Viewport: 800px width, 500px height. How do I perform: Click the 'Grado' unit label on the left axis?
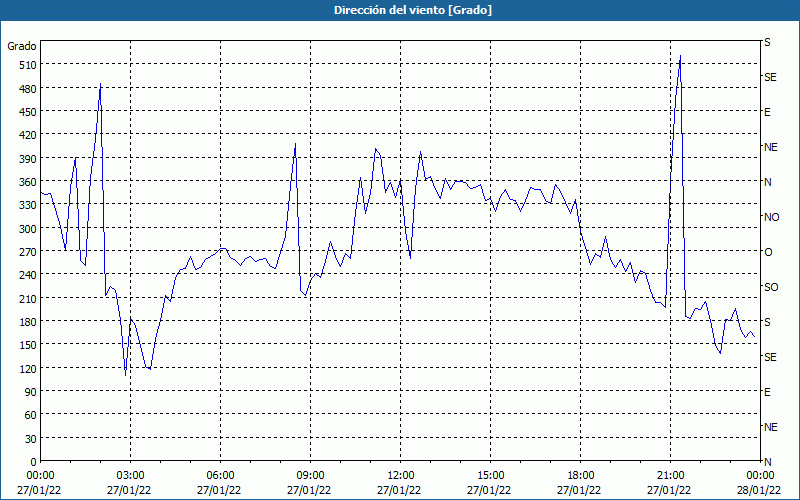22,46
